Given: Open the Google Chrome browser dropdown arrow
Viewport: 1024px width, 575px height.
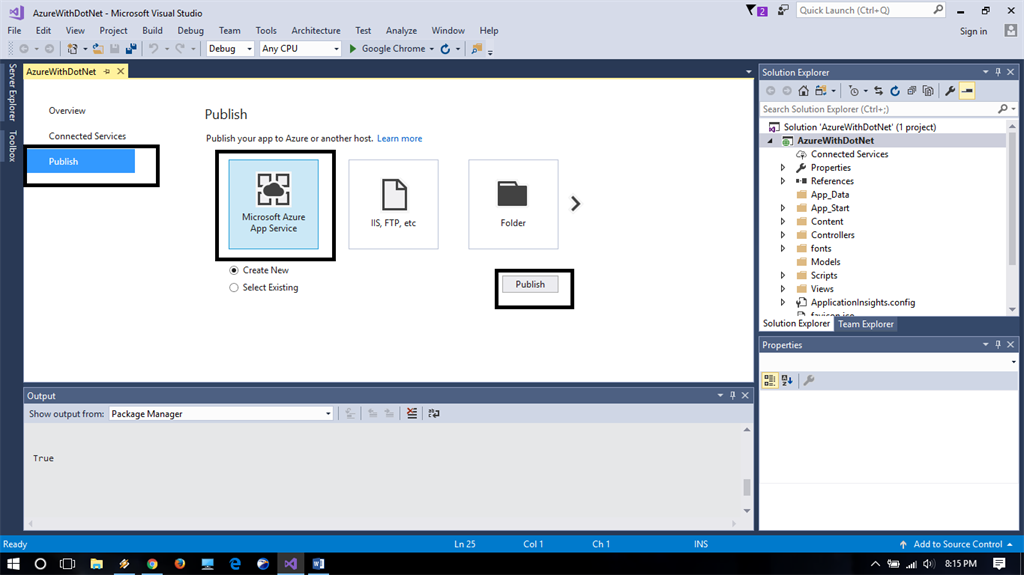Looking at the screenshot, I should click(432, 49).
